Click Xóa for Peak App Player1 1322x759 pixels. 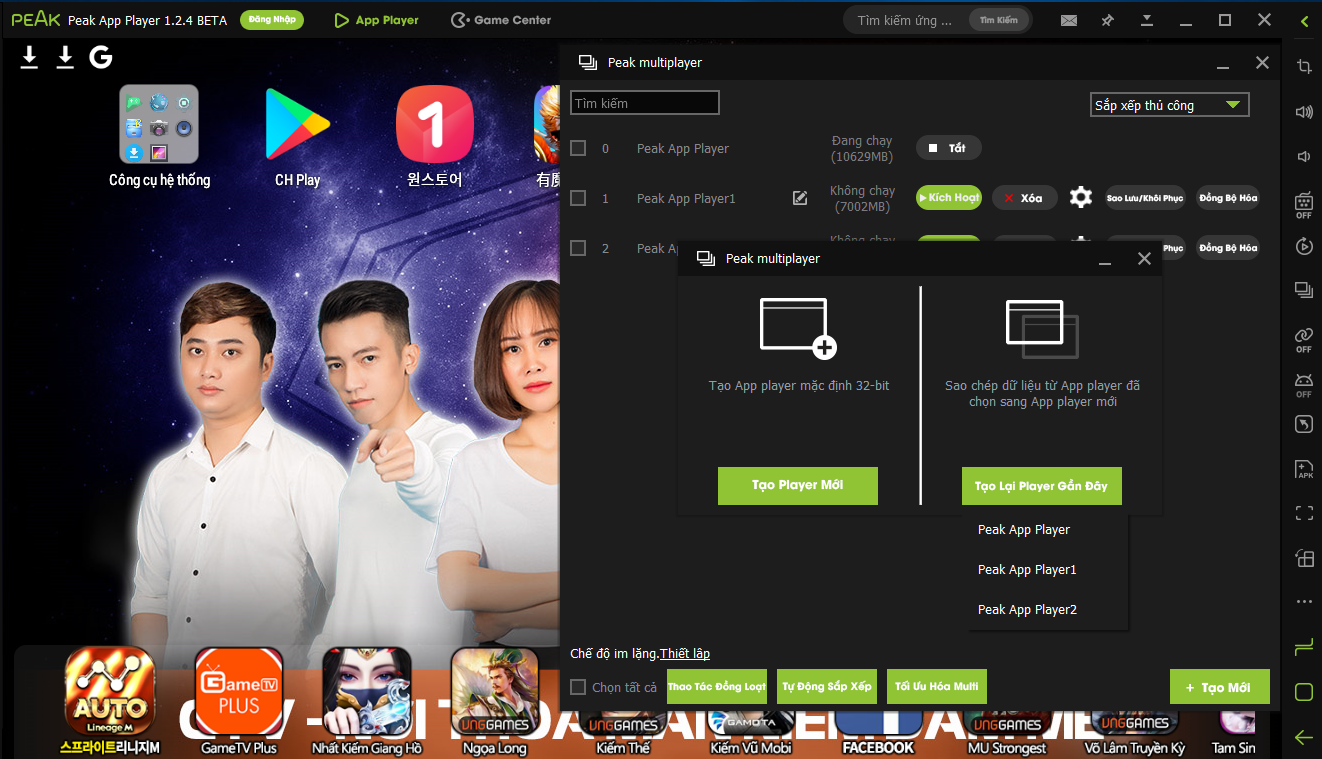[1024, 198]
